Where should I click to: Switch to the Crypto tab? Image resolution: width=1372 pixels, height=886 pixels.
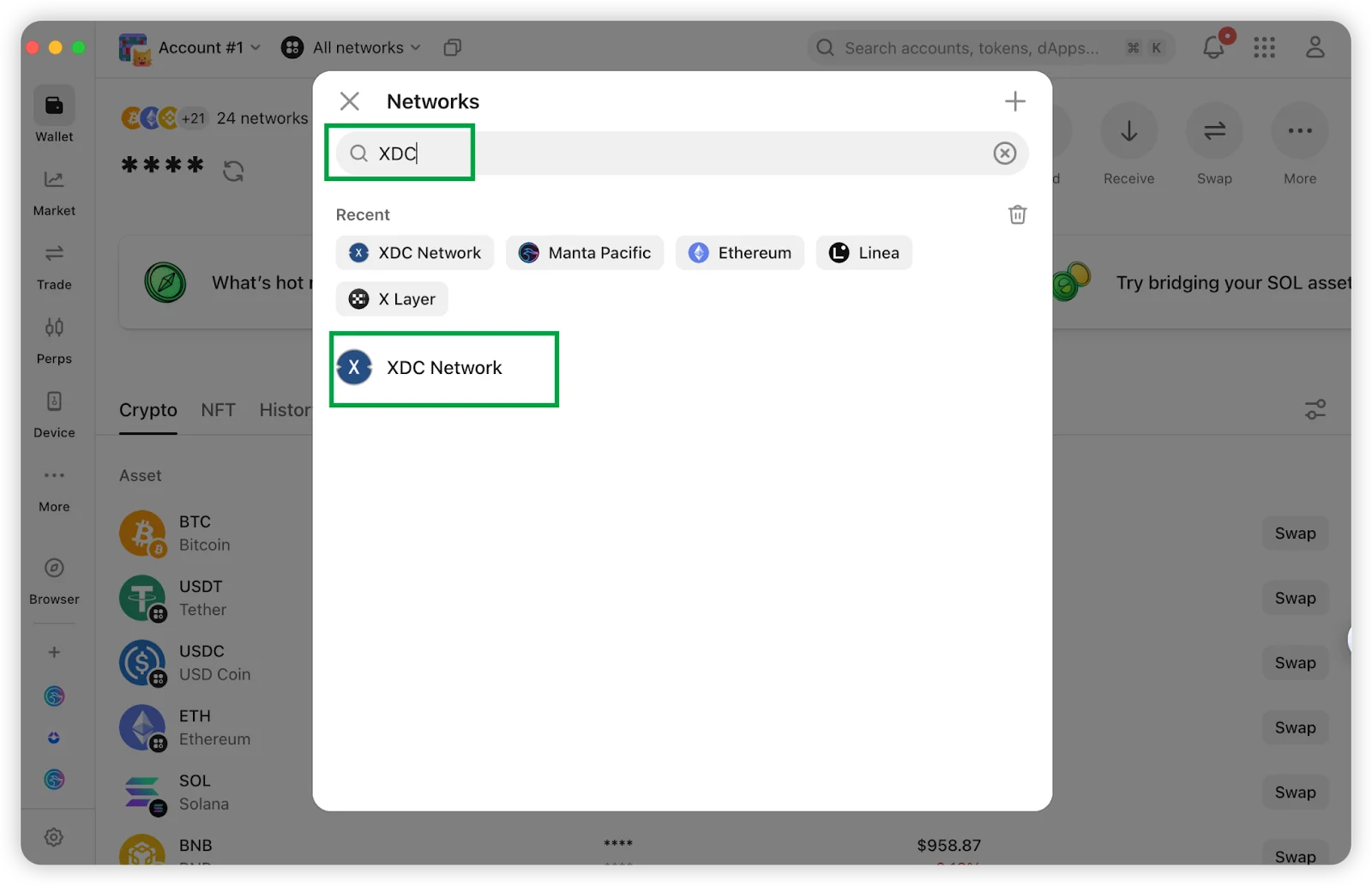click(148, 410)
